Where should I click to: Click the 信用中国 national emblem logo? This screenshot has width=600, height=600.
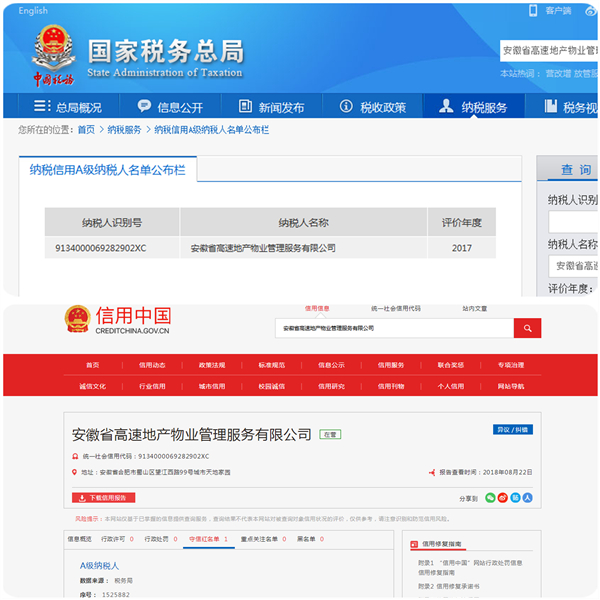78,319
